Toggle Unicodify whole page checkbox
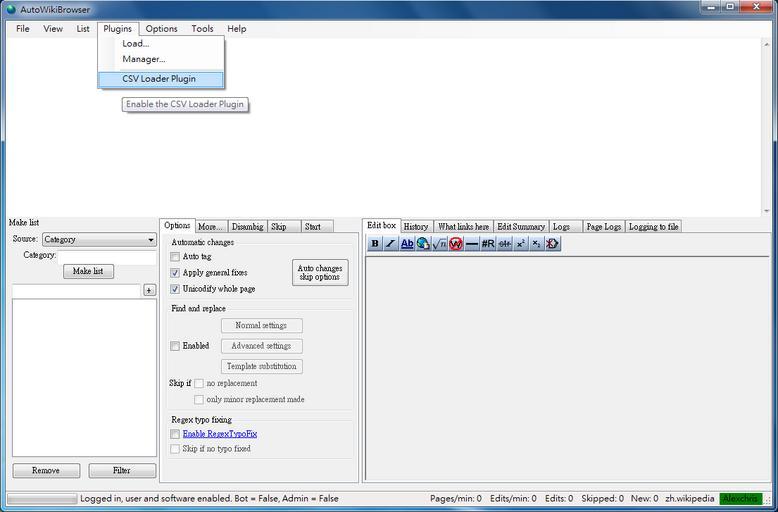Viewport: 778px width, 512px height. (175, 289)
